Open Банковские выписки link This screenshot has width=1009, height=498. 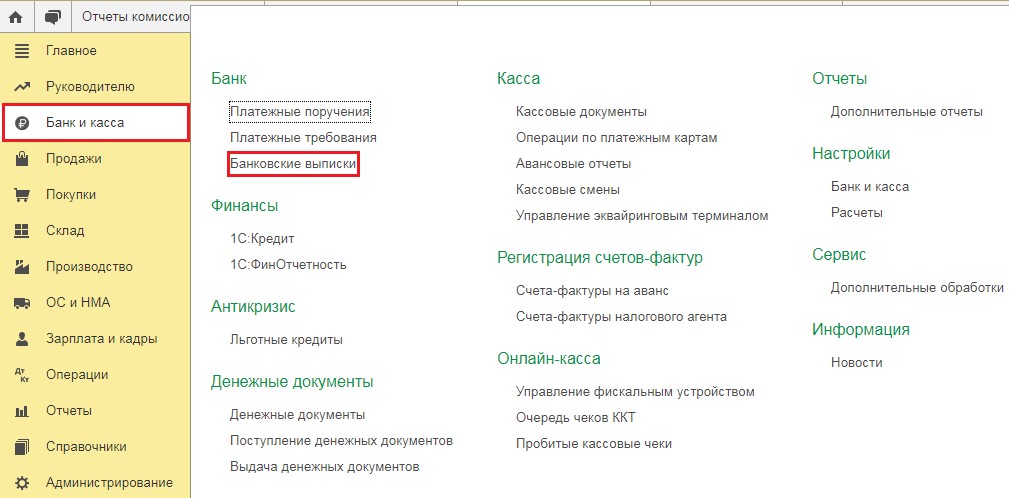point(293,164)
